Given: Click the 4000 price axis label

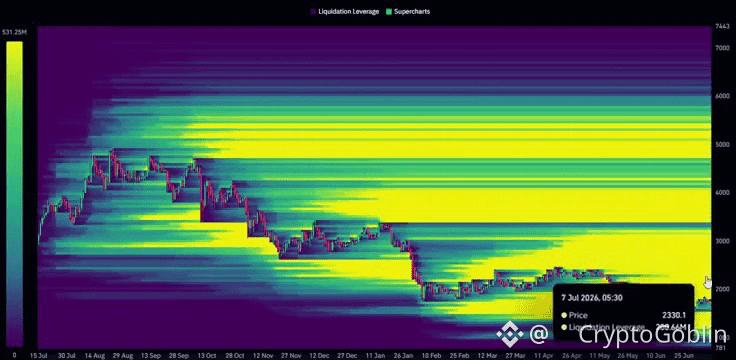Looking at the screenshot, I should tap(721, 192).
